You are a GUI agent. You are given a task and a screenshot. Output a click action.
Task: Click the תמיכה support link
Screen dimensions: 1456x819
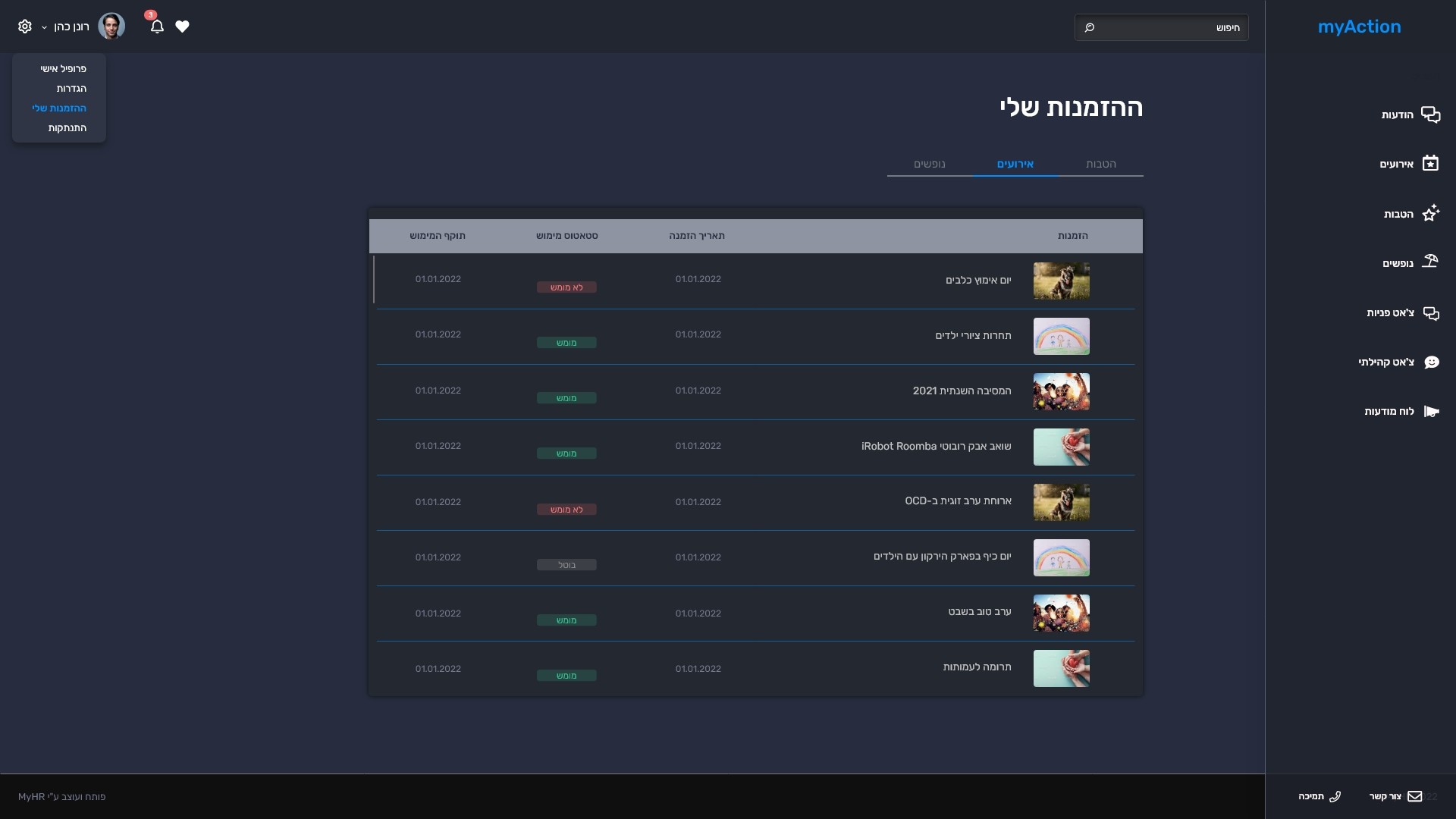[x=1319, y=796]
